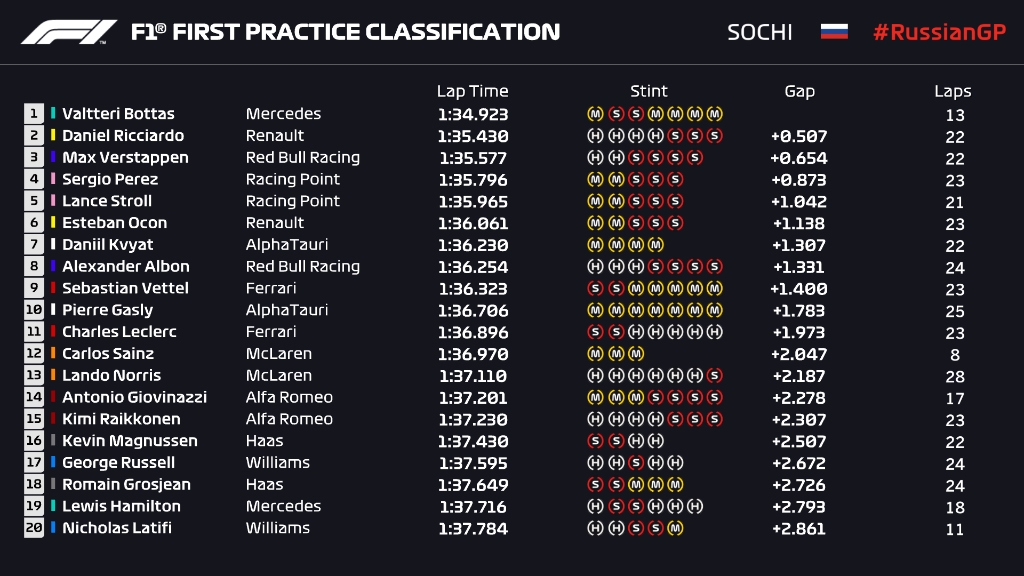Viewport: 1024px width, 576px height.
Task: Click the F1 logo icon
Action: pos(69,32)
